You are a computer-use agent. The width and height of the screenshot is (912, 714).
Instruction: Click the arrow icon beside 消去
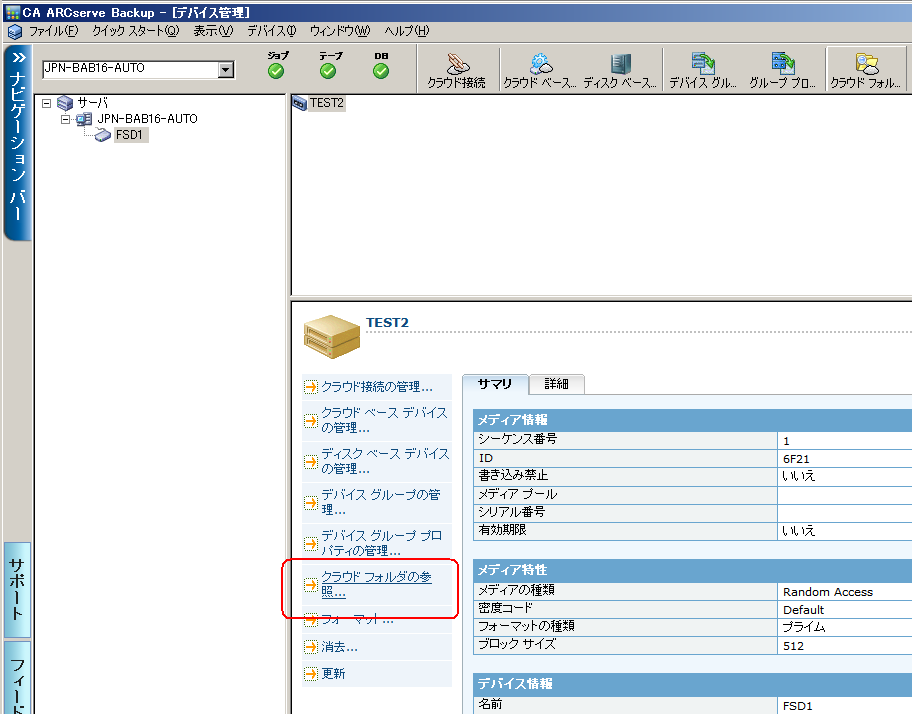(311, 647)
